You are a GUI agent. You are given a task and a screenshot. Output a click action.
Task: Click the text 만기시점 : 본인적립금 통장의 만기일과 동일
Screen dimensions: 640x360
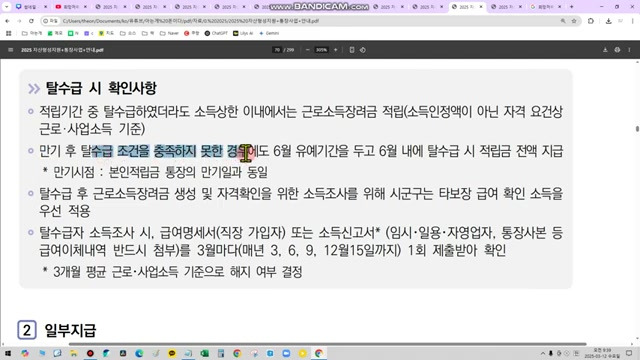pos(160,172)
